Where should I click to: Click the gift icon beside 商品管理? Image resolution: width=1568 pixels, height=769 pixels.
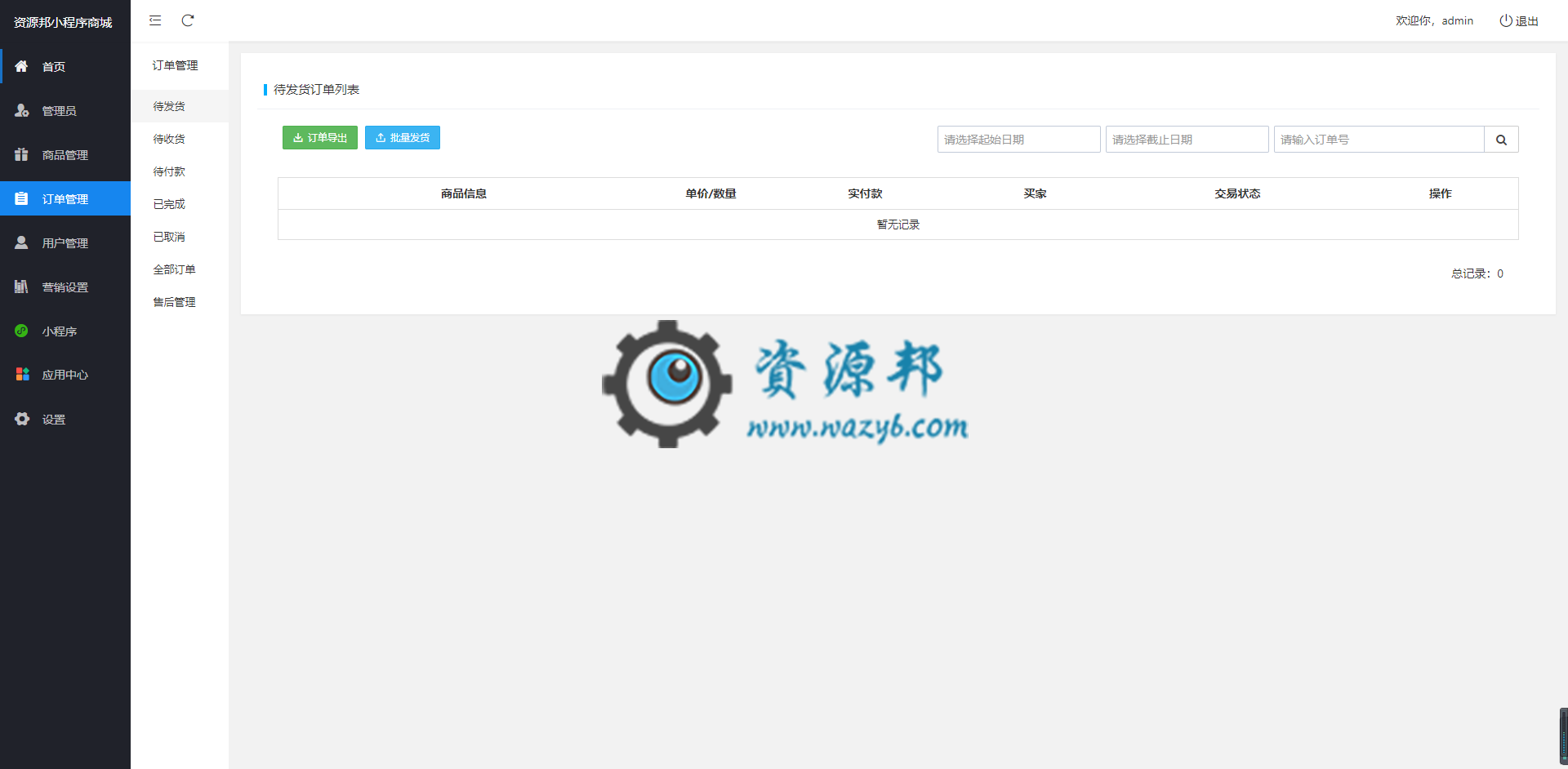point(22,154)
